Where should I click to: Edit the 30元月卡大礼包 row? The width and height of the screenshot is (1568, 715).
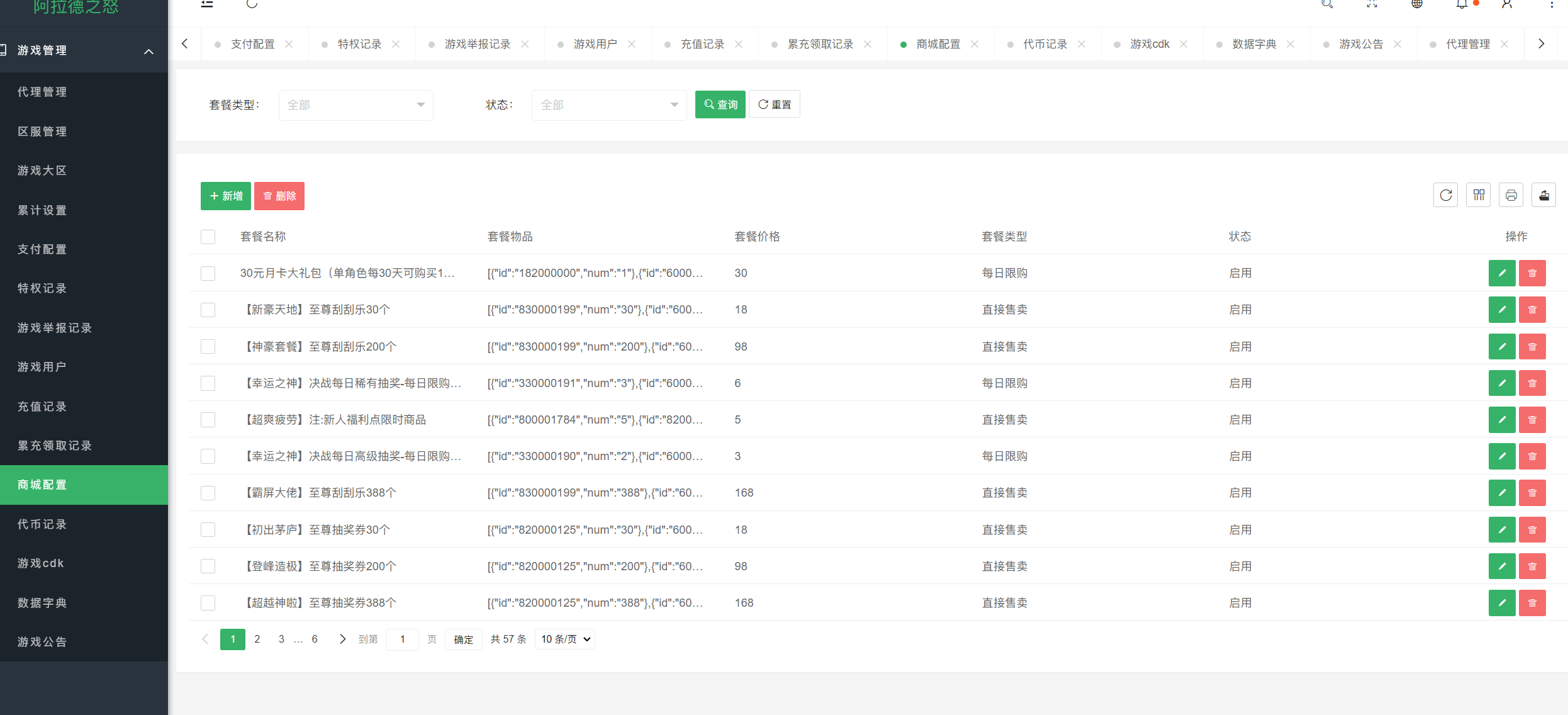(x=1501, y=273)
